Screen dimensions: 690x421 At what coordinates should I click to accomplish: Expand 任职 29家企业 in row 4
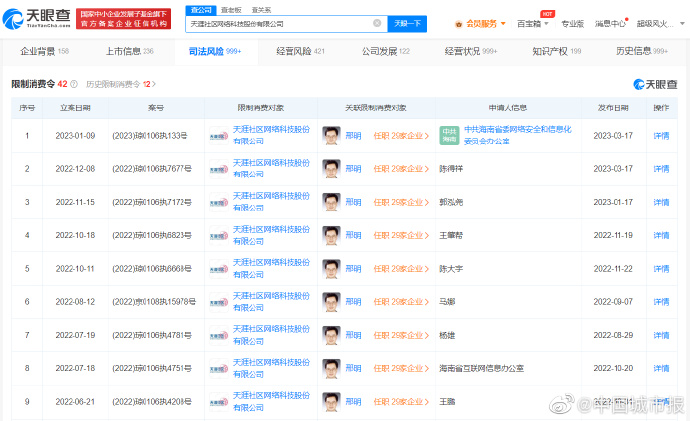[x=401, y=235]
